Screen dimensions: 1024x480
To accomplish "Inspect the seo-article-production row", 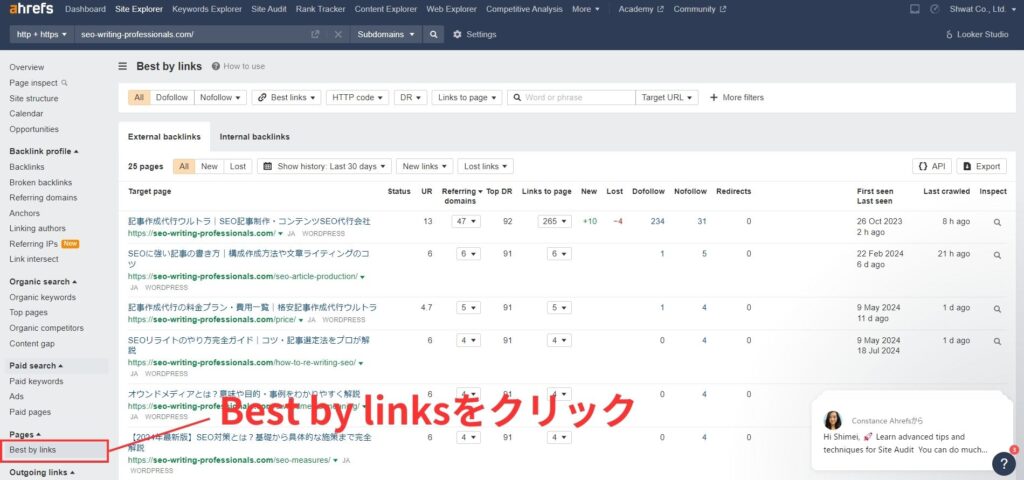I will click(997, 255).
